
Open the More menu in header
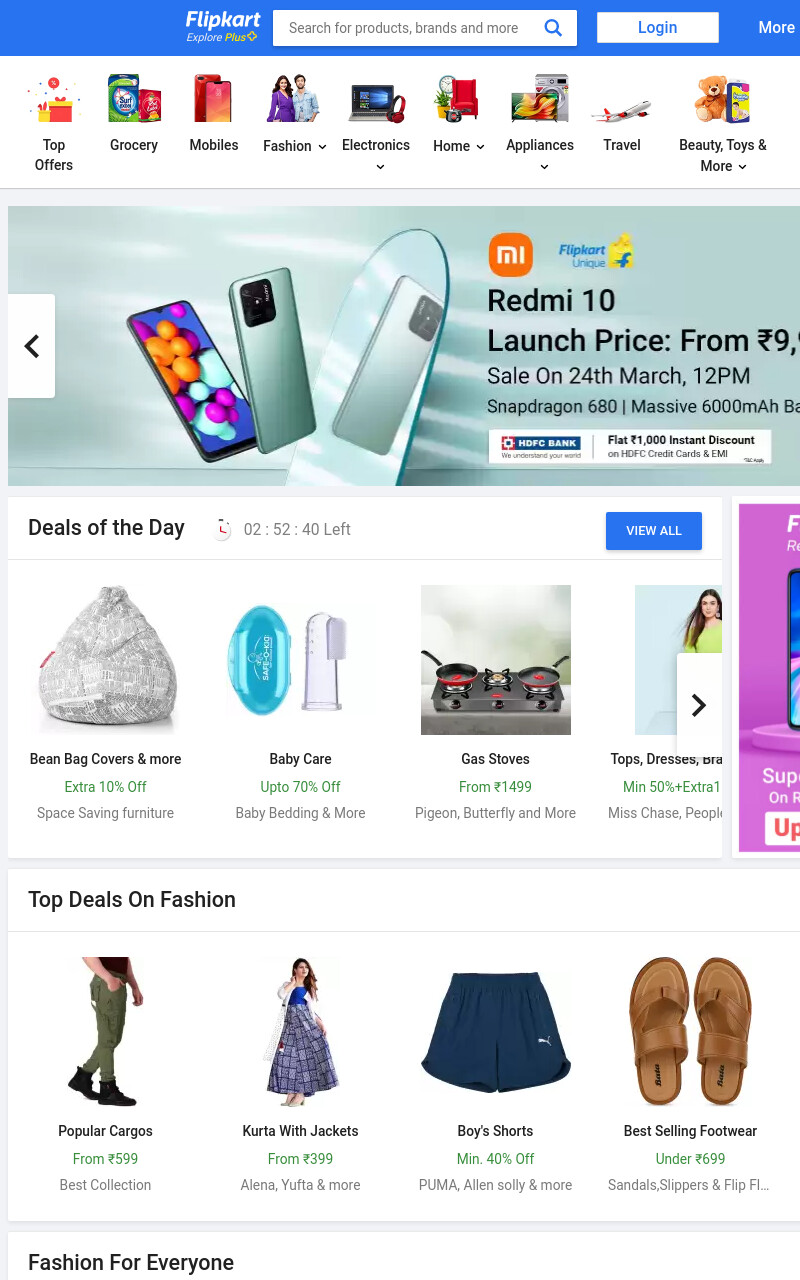click(x=776, y=28)
